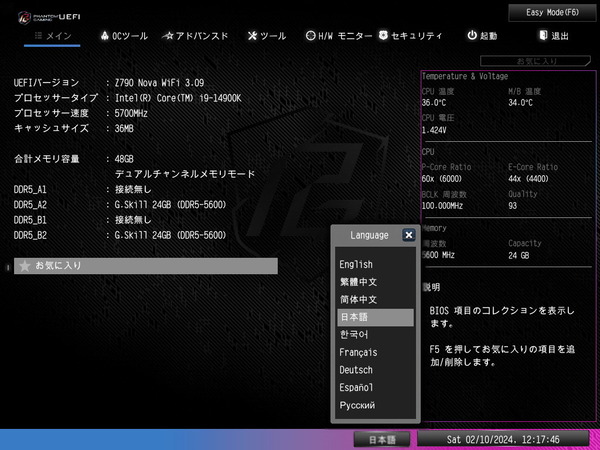Click the メイン list icon
This screenshot has height=450, width=600.
click(x=38, y=36)
